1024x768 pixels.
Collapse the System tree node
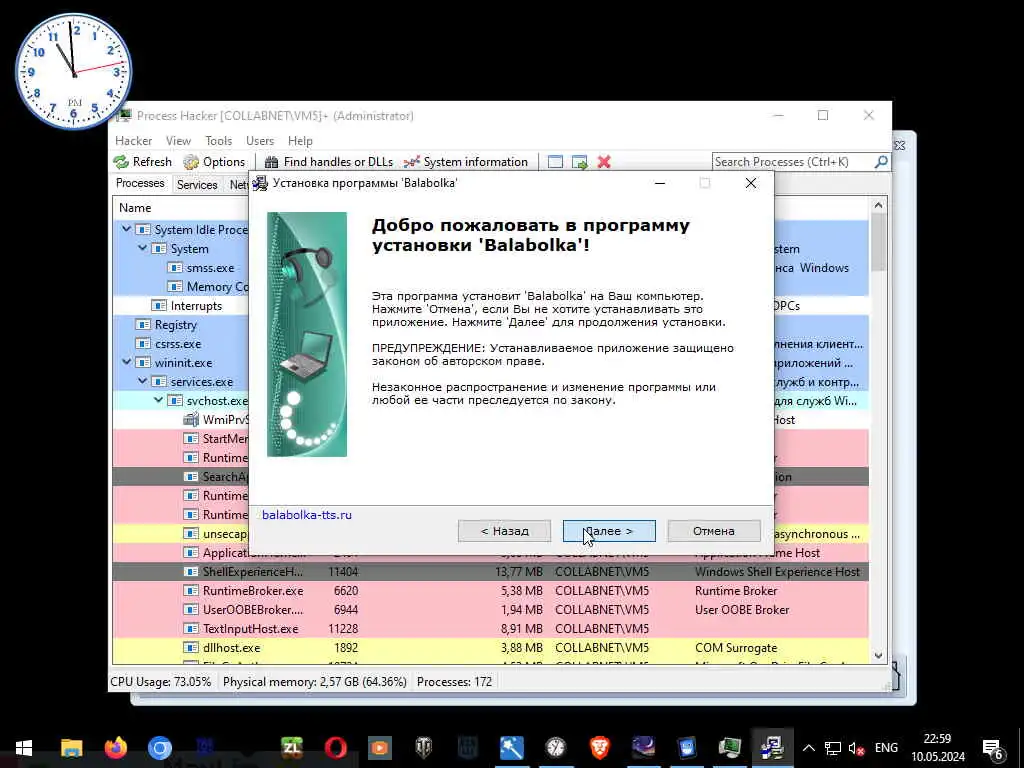pyautogui.click(x=142, y=248)
